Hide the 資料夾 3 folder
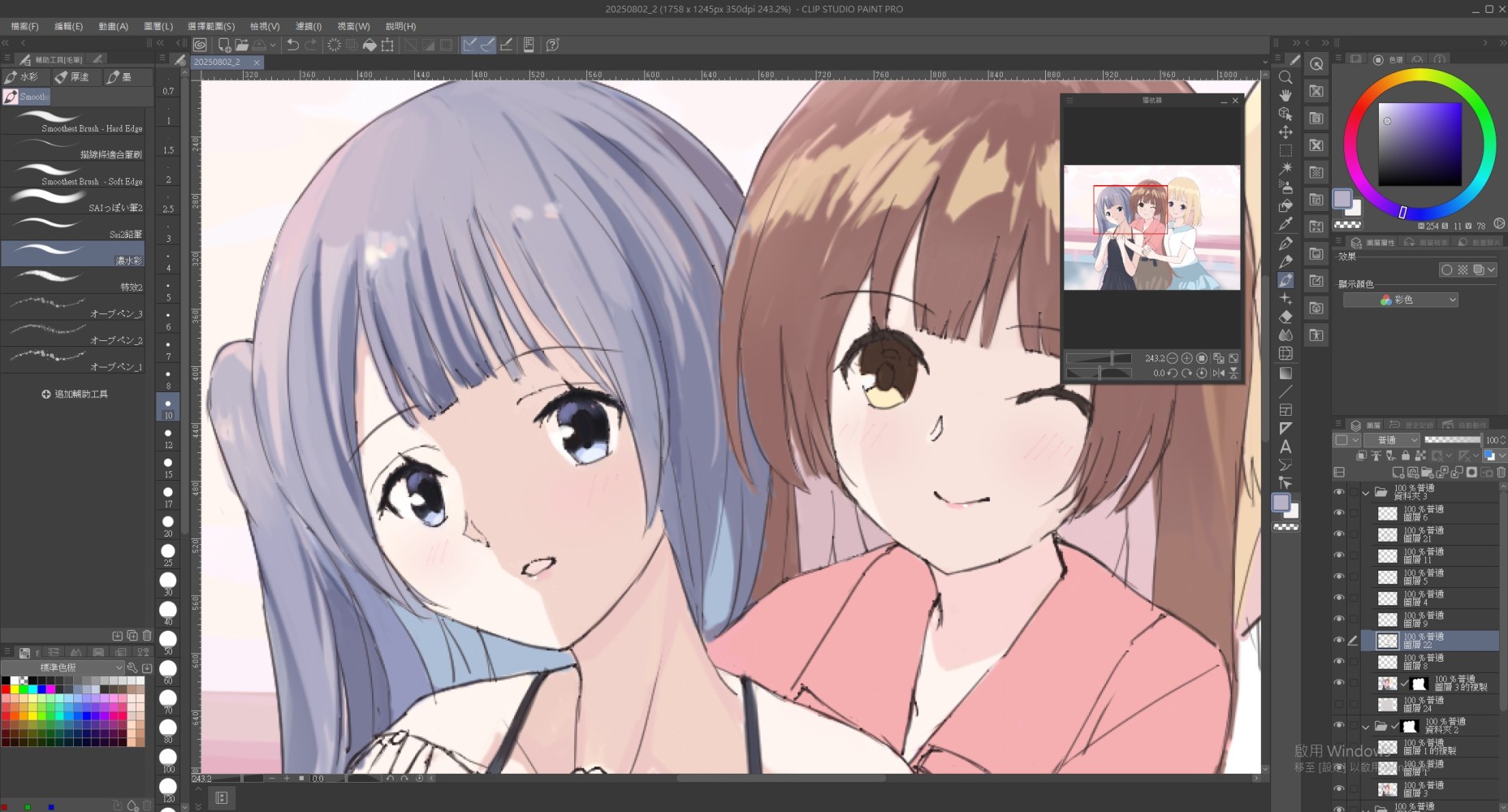 pyautogui.click(x=1339, y=492)
